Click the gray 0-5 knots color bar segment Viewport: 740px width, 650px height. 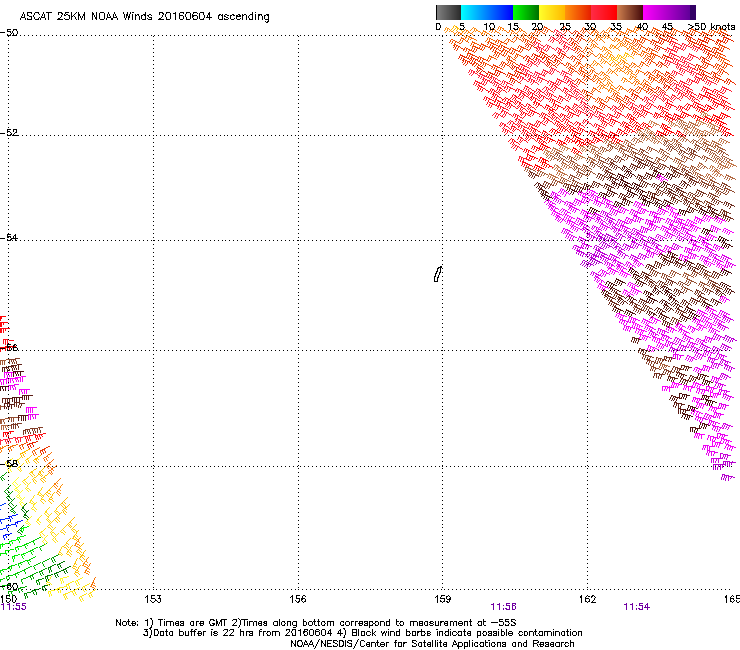click(448, 12)
